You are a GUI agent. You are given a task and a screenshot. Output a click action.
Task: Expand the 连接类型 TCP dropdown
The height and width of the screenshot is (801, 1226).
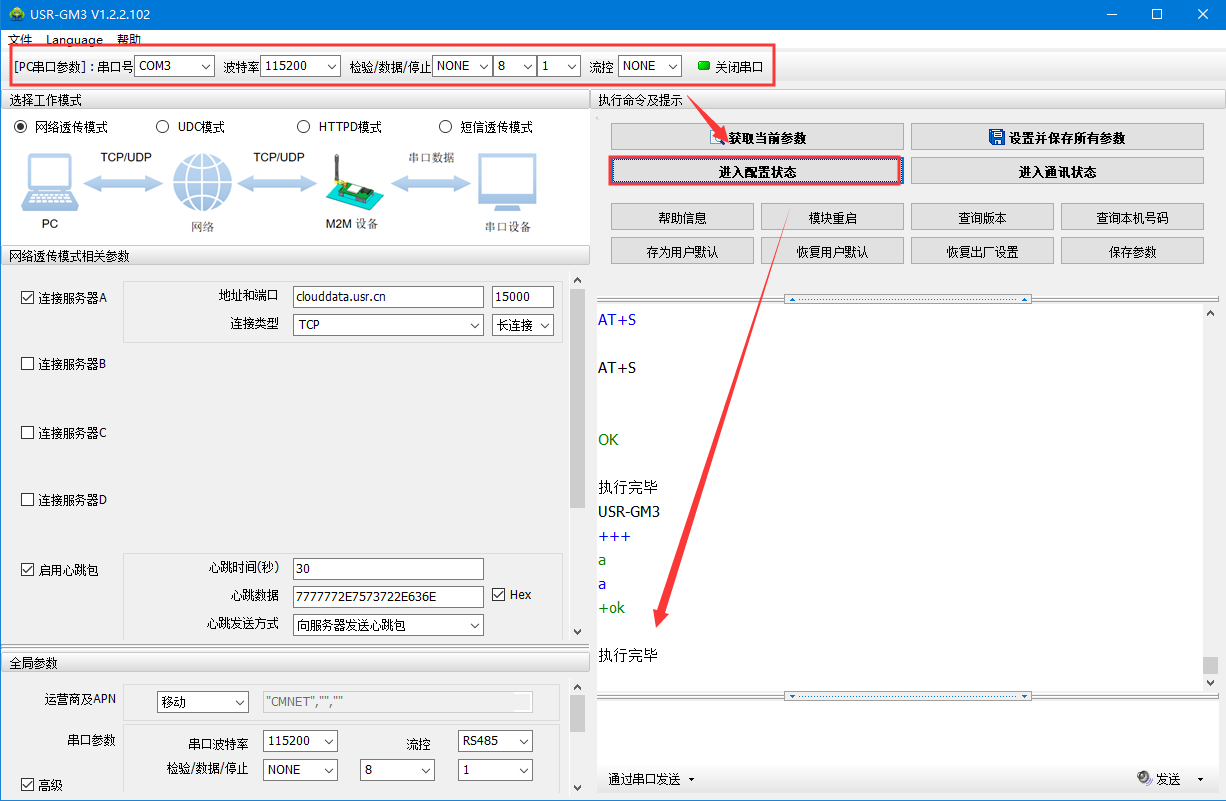pos(388,325)
